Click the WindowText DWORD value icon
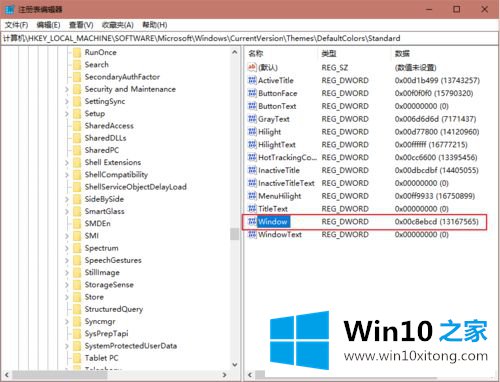The image size is (500, 382). [252, 234]
